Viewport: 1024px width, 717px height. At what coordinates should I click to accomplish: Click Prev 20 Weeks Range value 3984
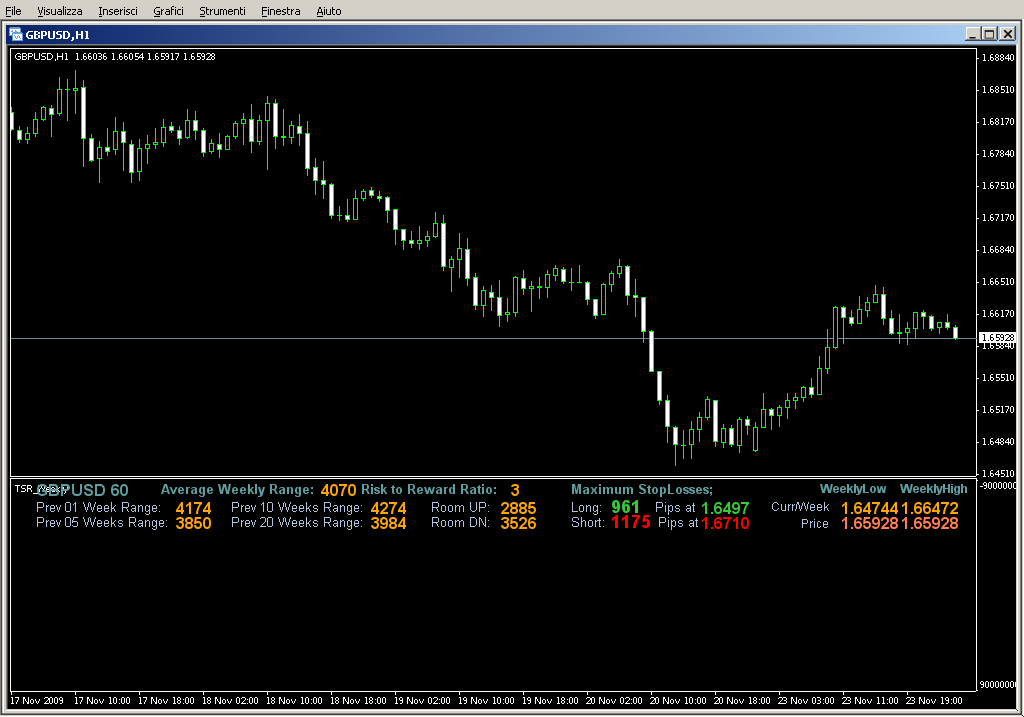[x=389, y=523]
